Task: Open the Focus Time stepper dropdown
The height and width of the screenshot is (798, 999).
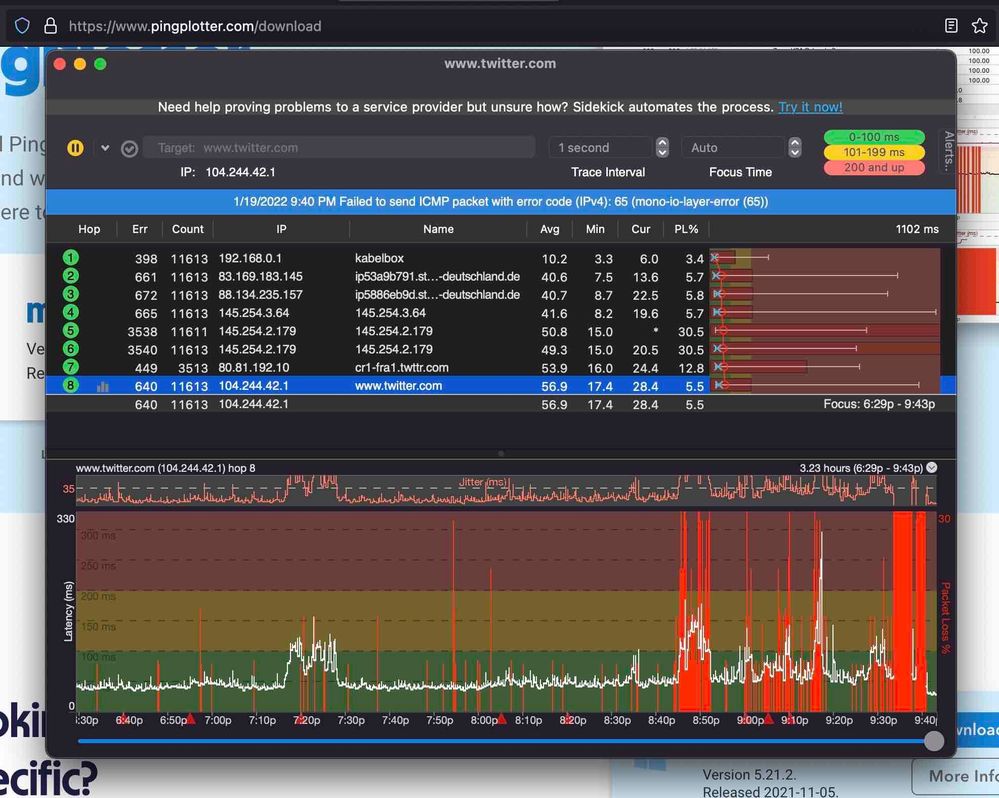Action: point(795,148)
